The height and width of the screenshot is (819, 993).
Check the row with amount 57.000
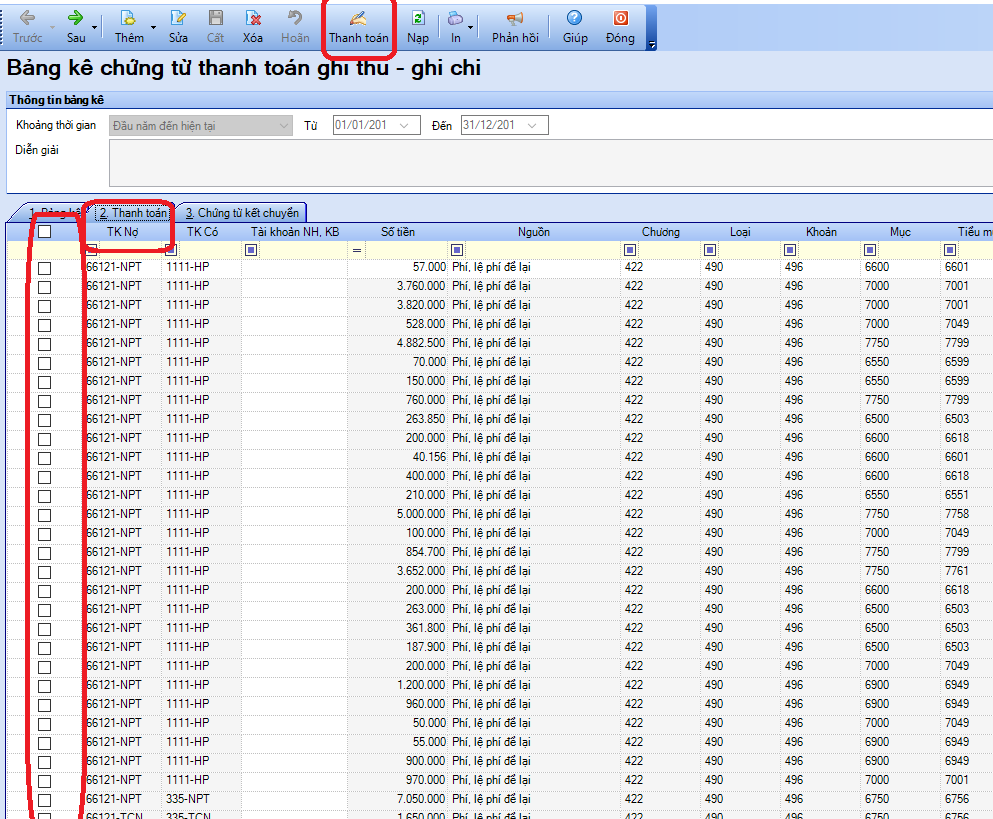click(x=44, y=269)
